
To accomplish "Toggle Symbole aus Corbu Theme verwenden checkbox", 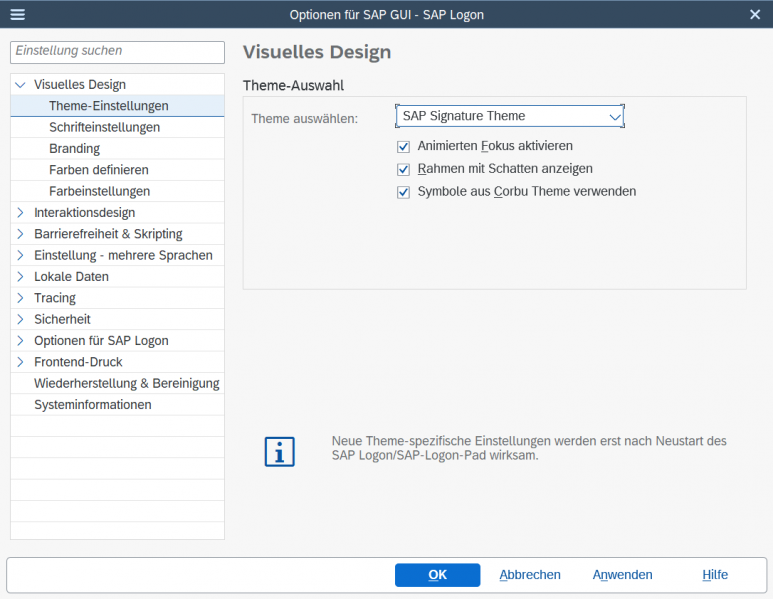I will (x=403, y=192).
